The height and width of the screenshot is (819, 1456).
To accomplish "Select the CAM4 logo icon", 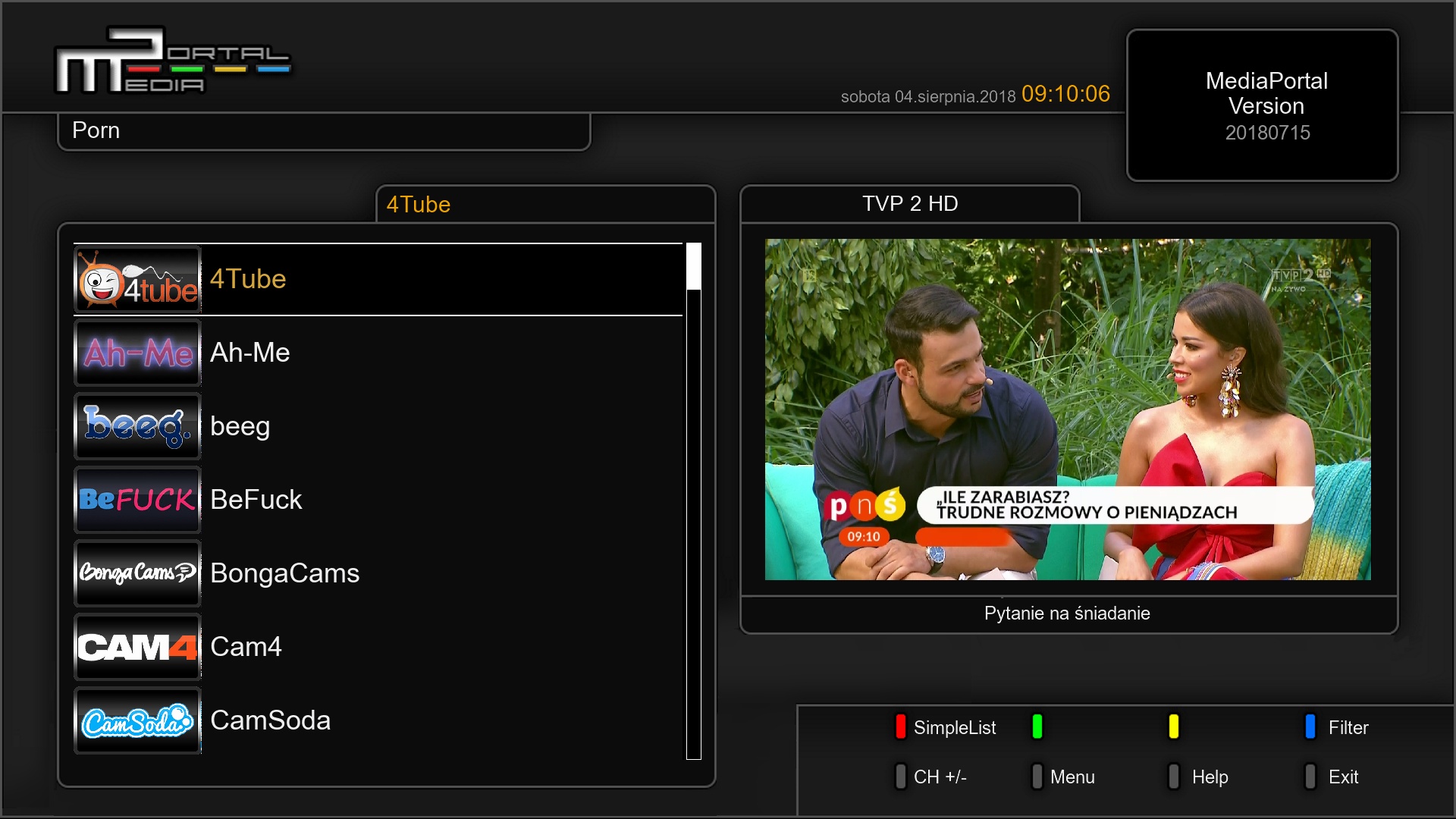I will click(x=138, y=648).
